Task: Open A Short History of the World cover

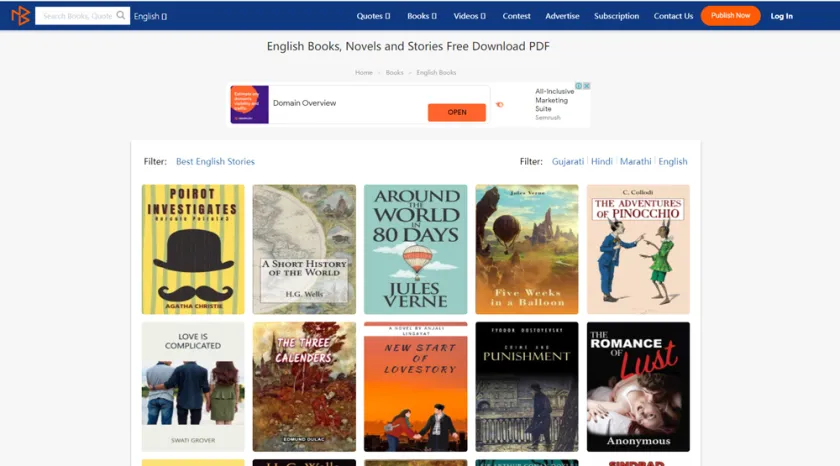Action: tap(304, 249)
